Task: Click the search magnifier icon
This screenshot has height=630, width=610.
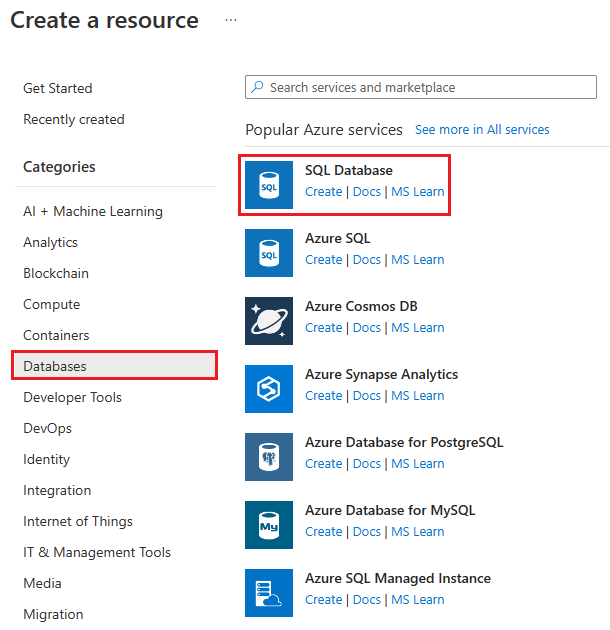Action: coord(257,87)
